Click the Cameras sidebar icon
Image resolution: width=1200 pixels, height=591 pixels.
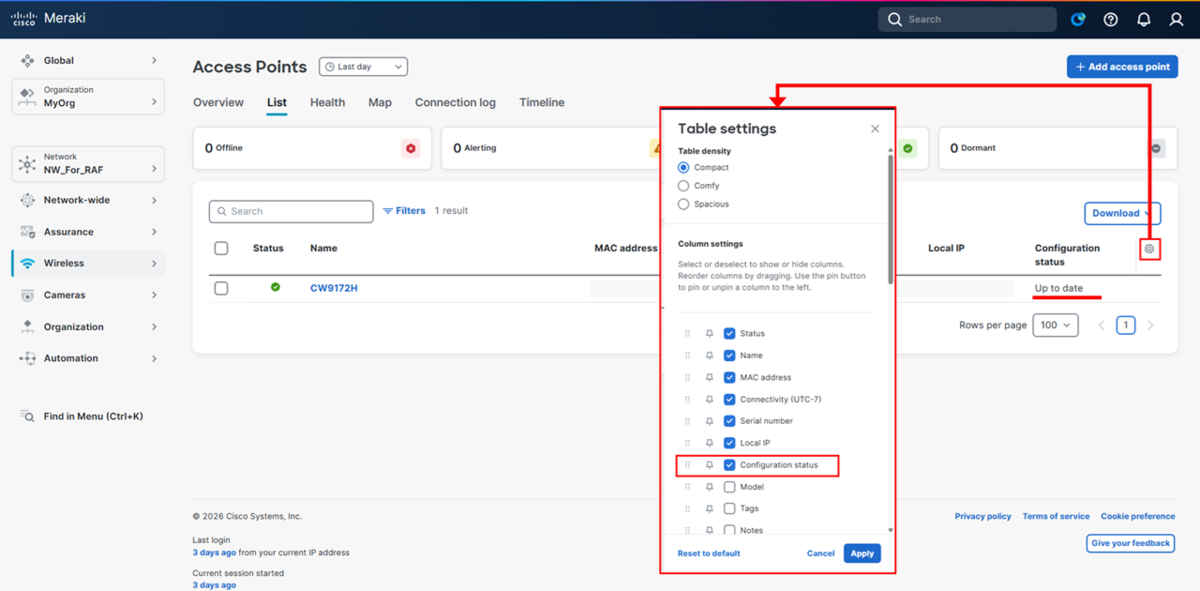point(27,295)
